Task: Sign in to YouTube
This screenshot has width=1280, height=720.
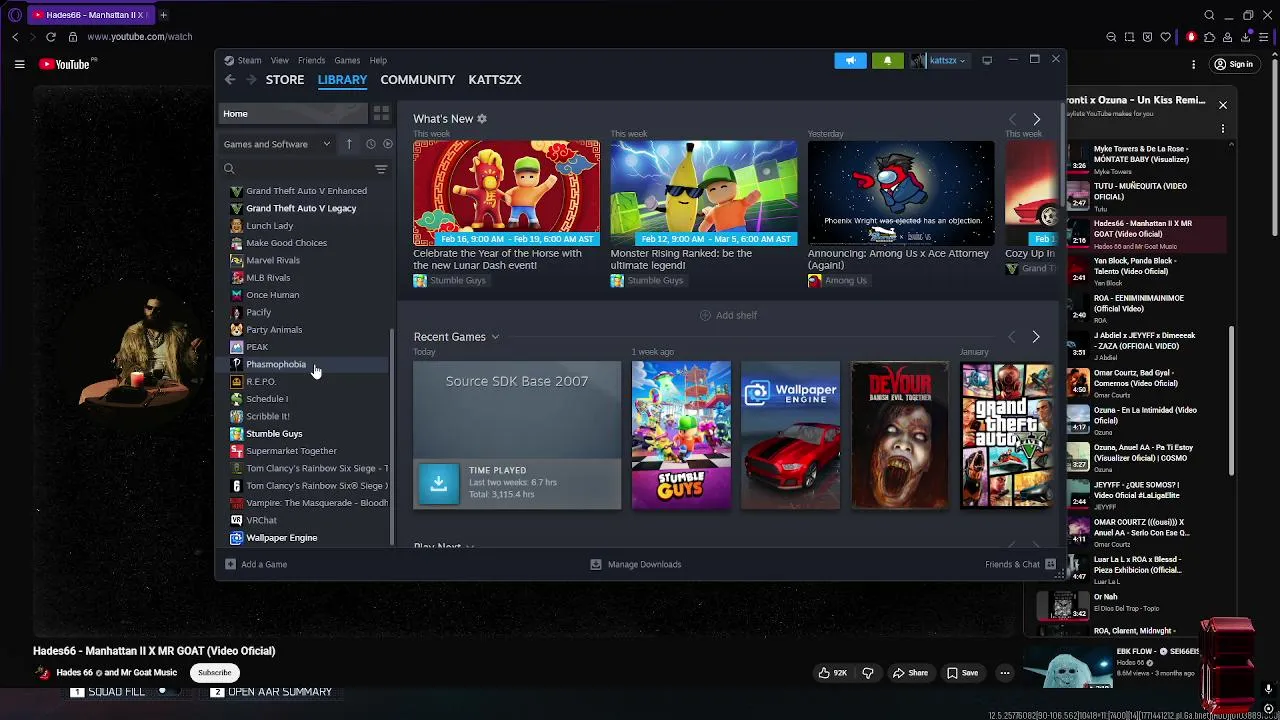Action: 1233,64
